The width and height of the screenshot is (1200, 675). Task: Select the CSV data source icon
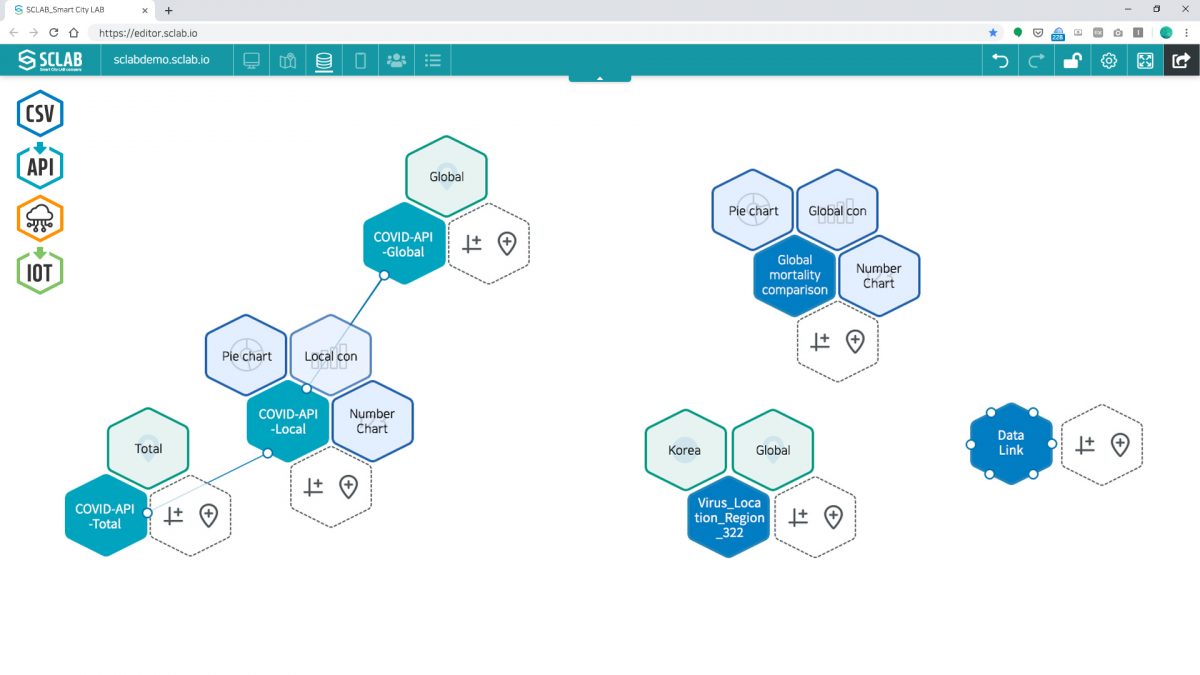pyautogui.click(x=40, y=112)
